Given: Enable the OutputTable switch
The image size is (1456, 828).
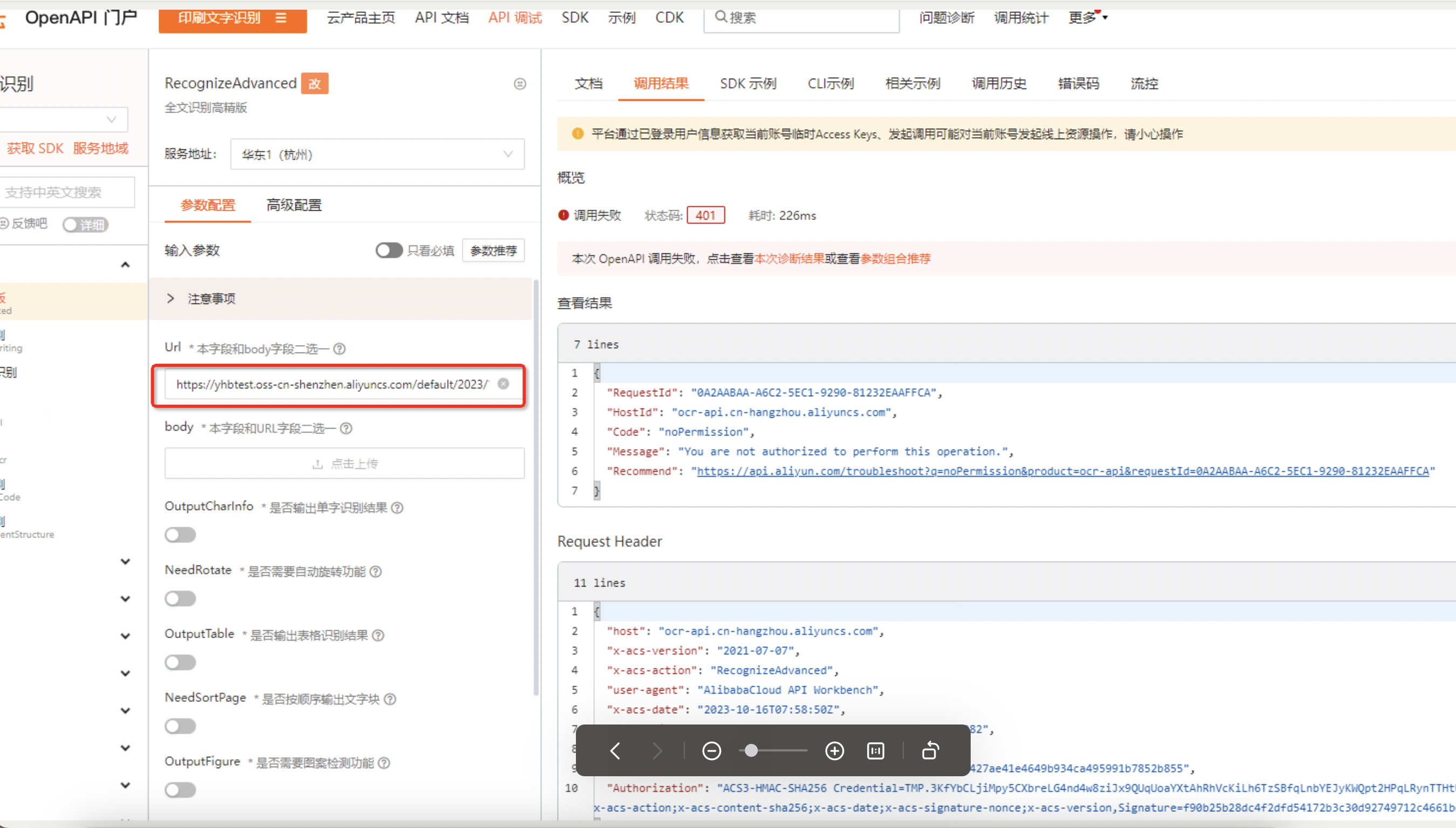Looking at the screenshot, I should [180, 662].
